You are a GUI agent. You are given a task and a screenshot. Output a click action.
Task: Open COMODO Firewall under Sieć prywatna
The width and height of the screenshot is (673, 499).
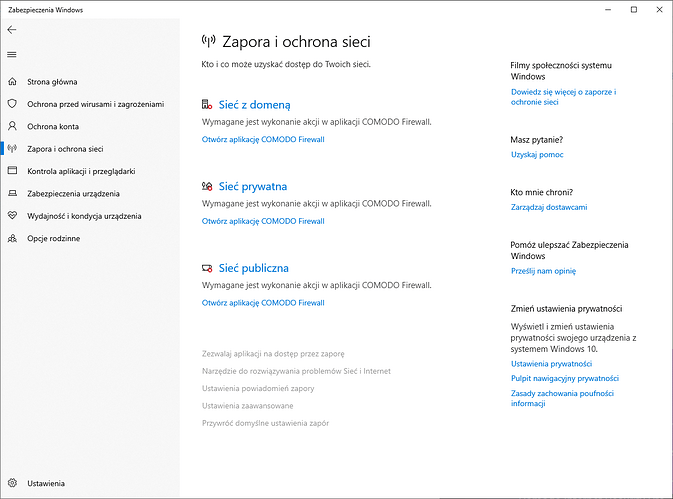[263, 221]
